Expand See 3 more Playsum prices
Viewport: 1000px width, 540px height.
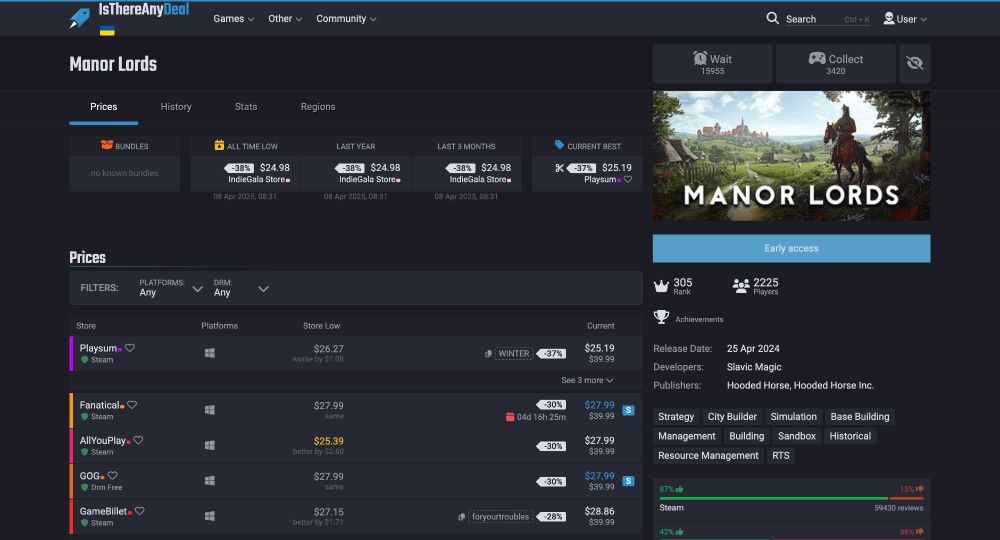pyautogui.click(x=587, y=380)
